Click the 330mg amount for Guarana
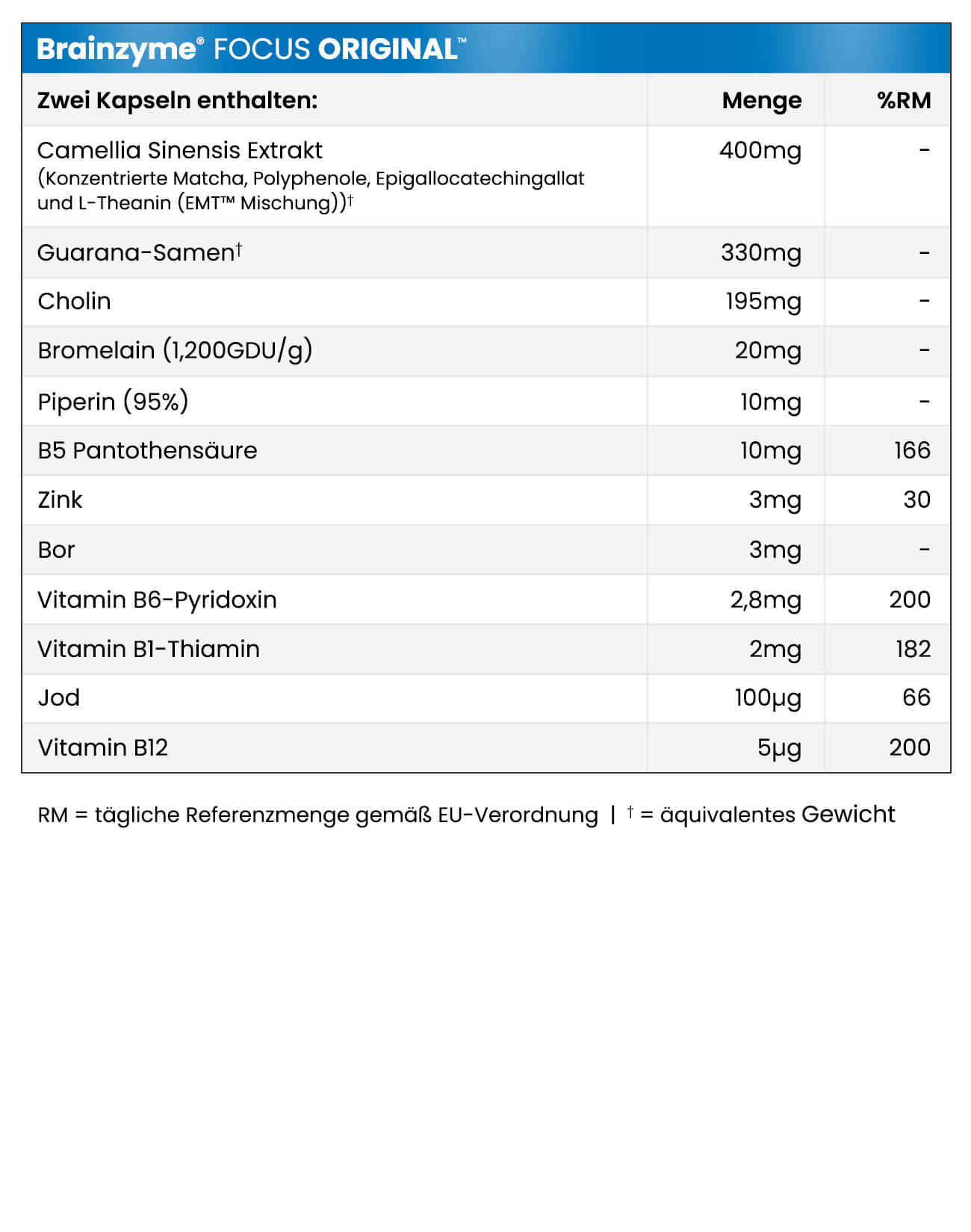Image resolution: width=971 pixels, height=1232 pixels. tap(760, 252)
